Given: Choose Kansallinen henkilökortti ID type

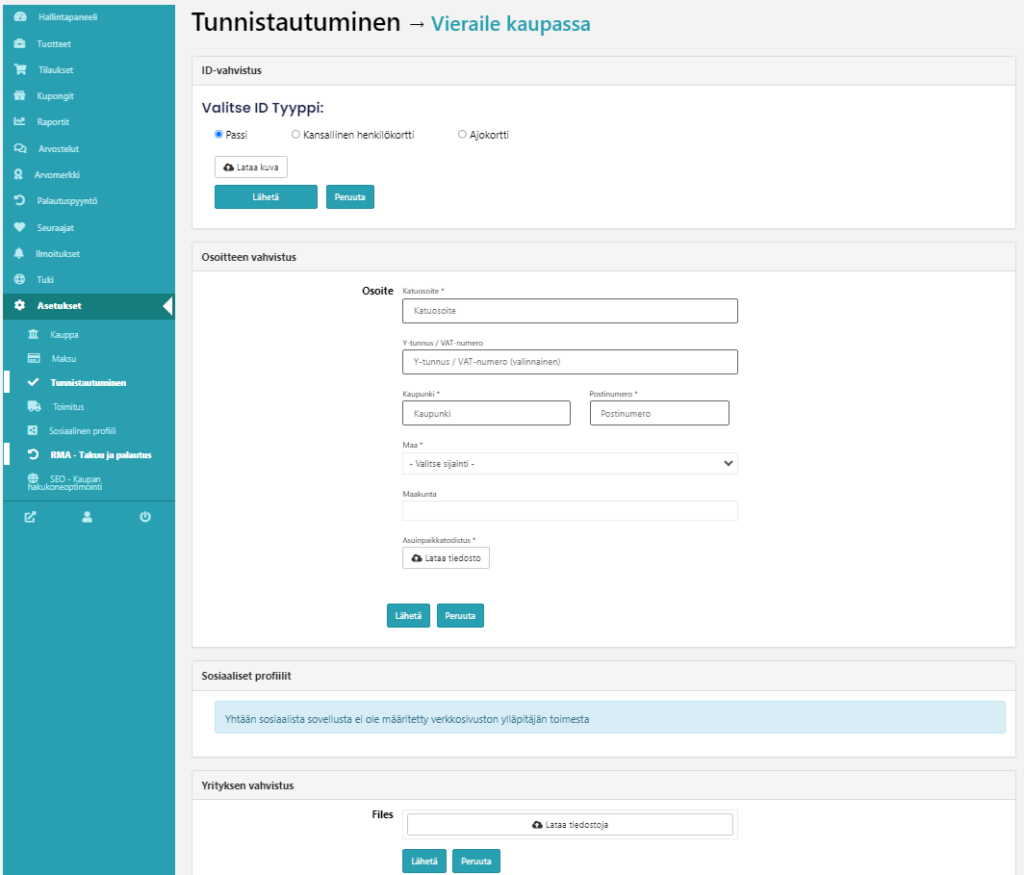Looking at the screenshot, I should [x=296, y=134].
